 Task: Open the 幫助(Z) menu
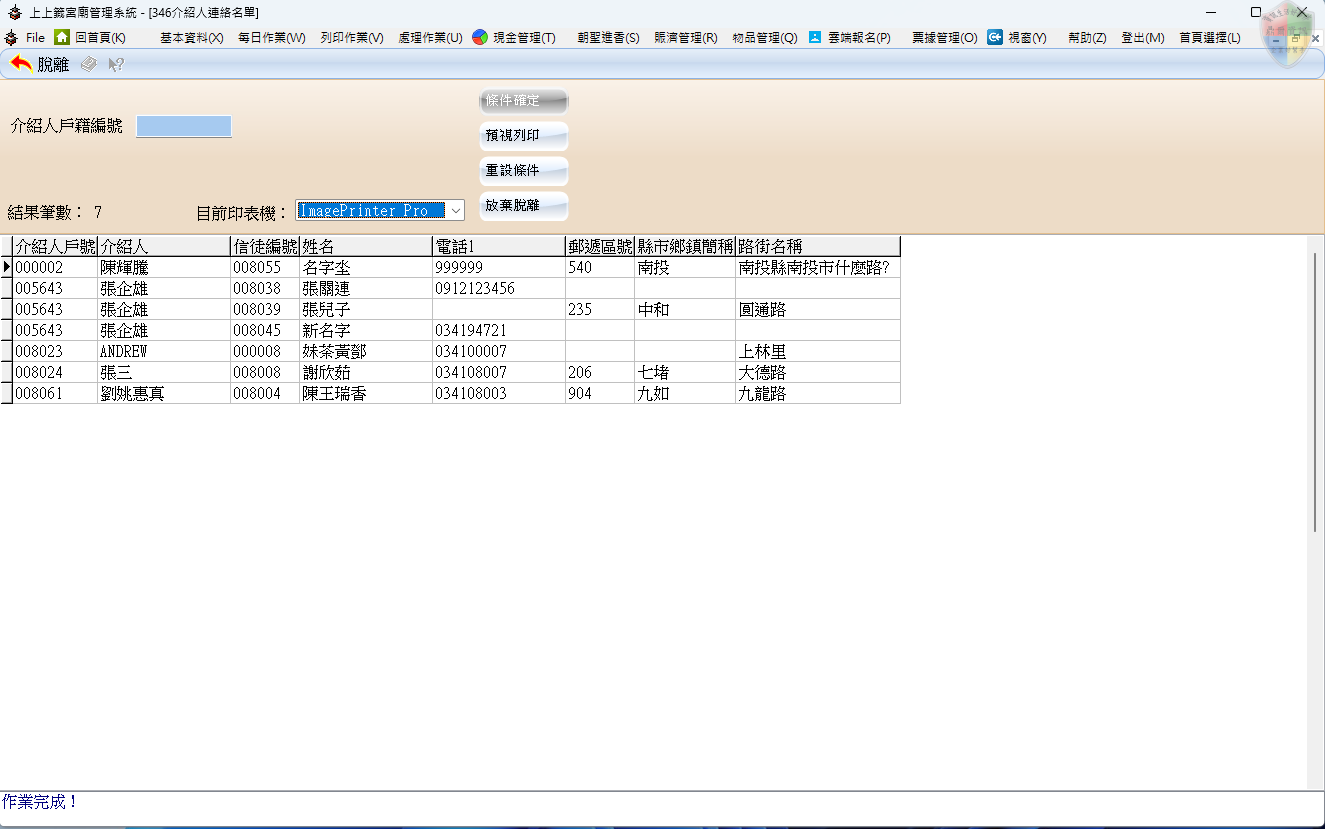[1085, 36]
